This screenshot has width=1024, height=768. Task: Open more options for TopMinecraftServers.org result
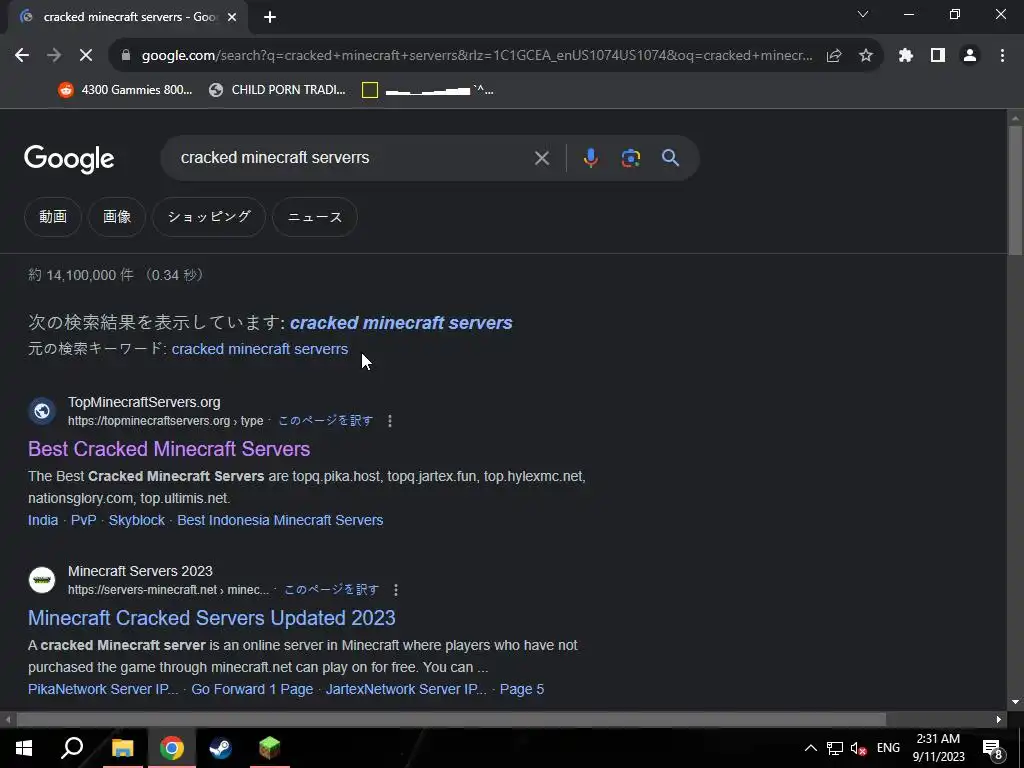point(390,421)
